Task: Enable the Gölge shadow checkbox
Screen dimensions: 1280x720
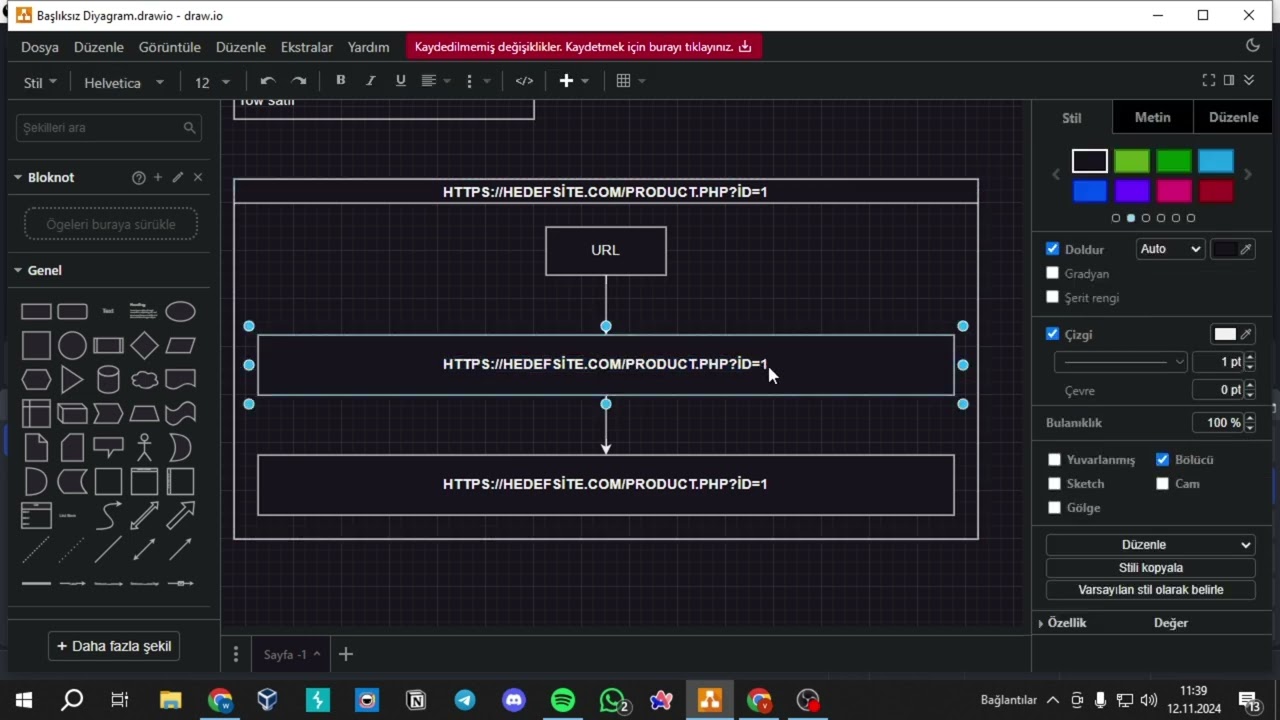Action: click(1054, 508)
